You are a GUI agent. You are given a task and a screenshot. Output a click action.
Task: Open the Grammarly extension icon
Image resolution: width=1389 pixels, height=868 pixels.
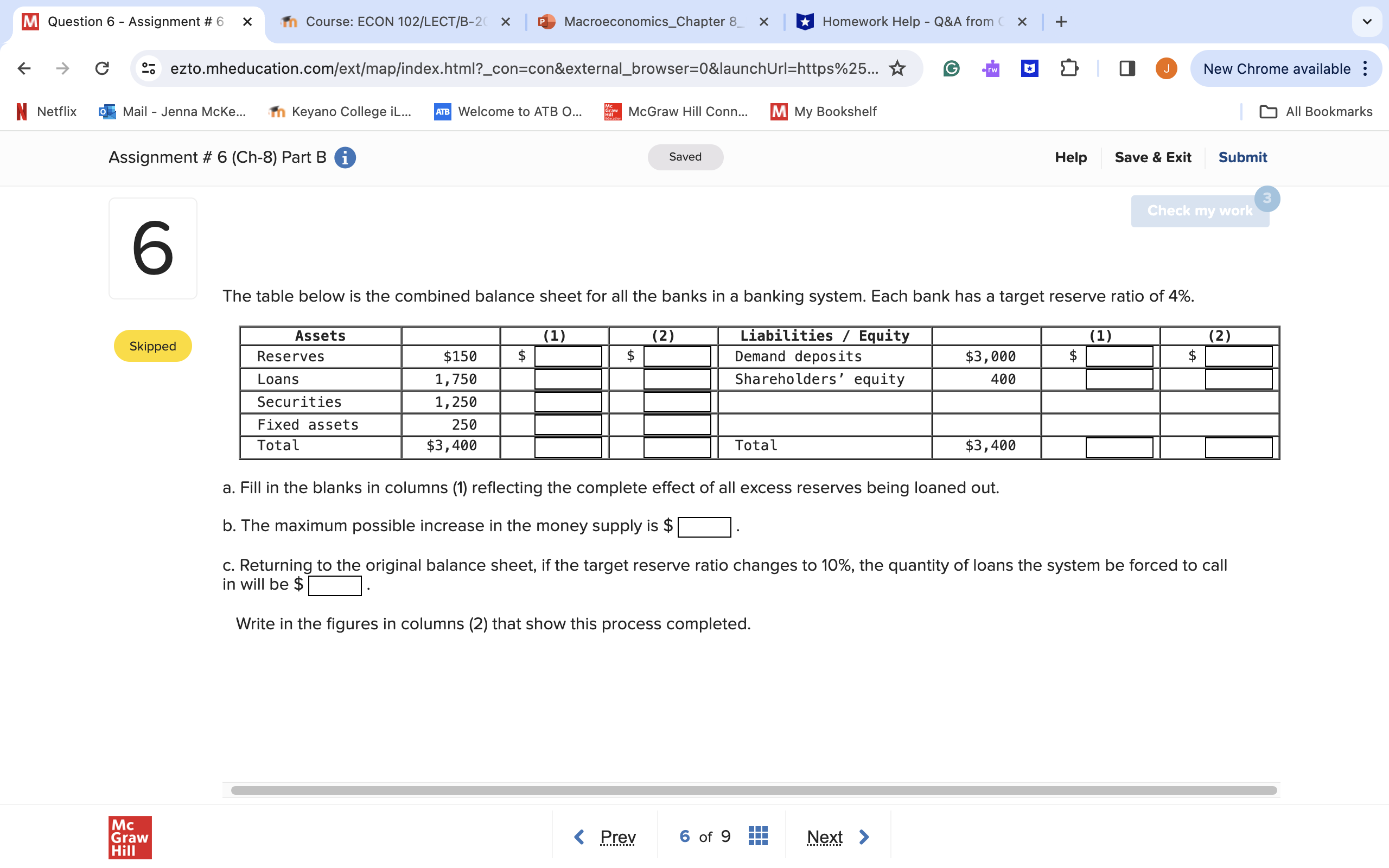951,68
